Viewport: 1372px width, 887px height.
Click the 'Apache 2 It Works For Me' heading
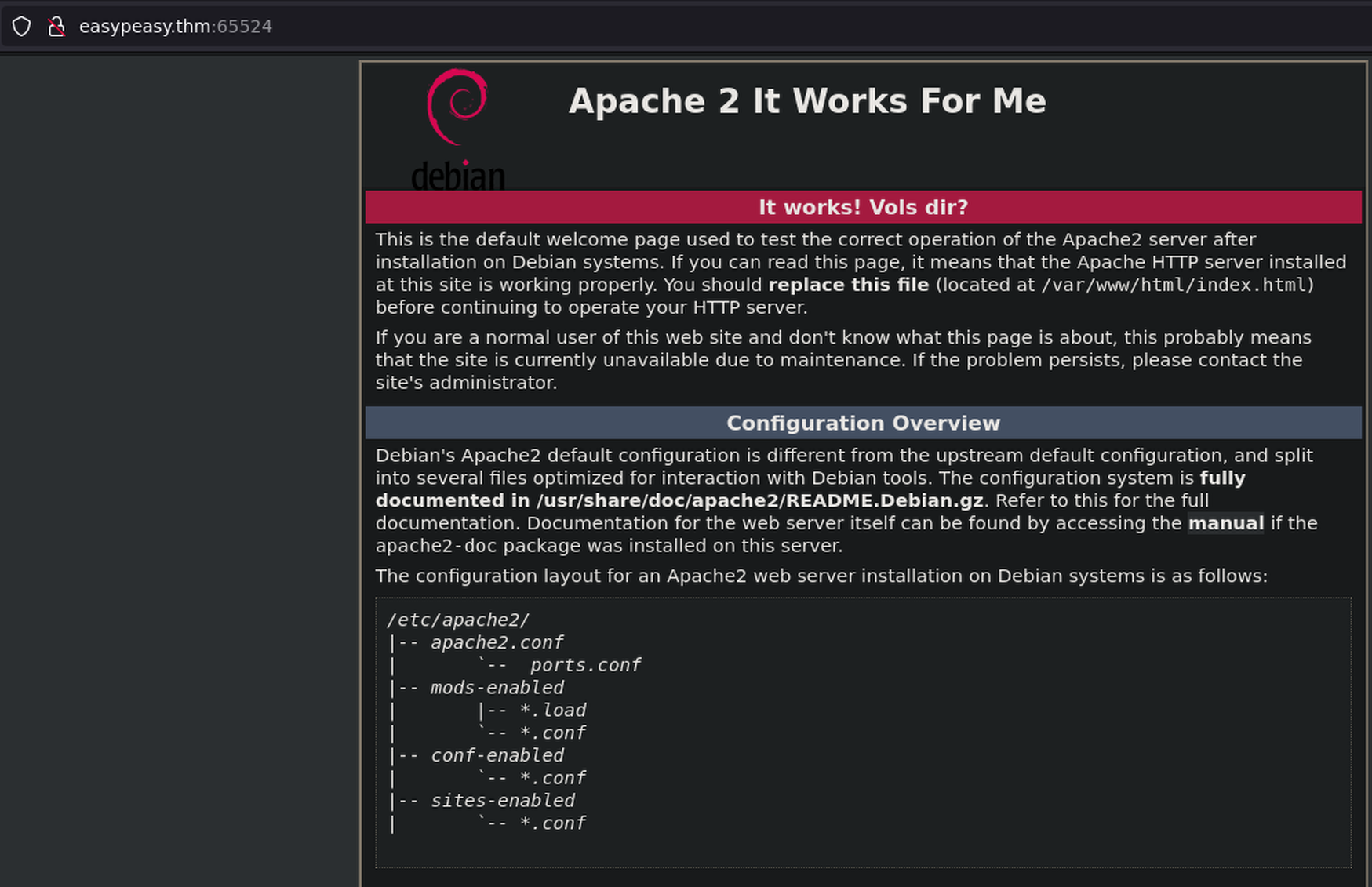click(807, 101)
